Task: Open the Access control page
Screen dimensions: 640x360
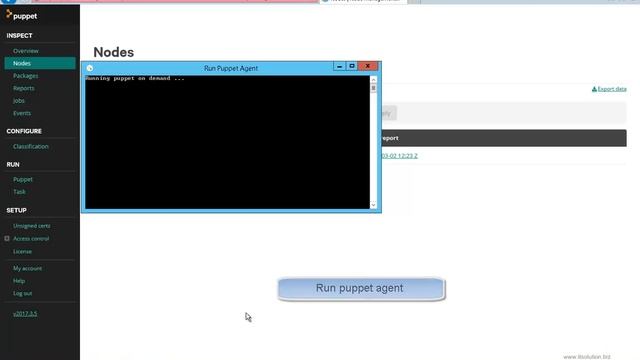Action: click(x=31, y=238)
